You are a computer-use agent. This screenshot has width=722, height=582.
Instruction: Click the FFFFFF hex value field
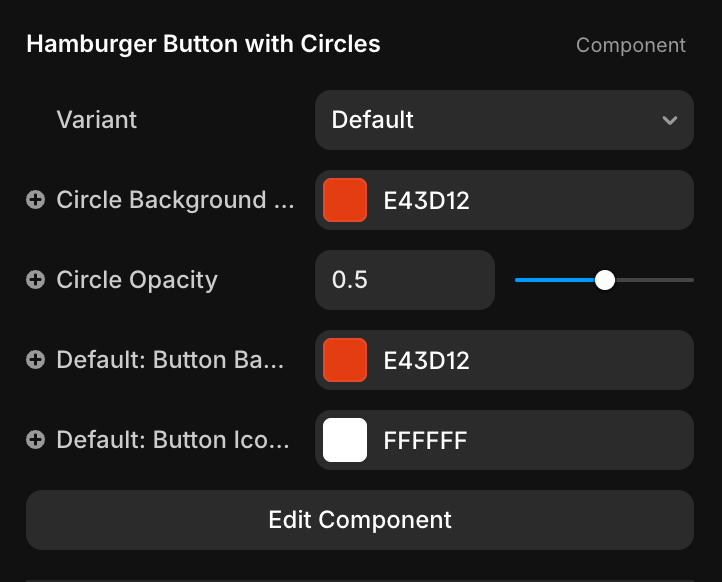tap(426, 440)
